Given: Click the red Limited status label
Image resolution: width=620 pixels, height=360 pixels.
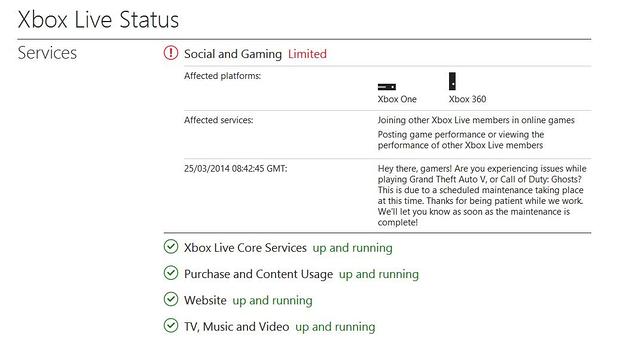Looking at the screenshot, I should 307,54.
